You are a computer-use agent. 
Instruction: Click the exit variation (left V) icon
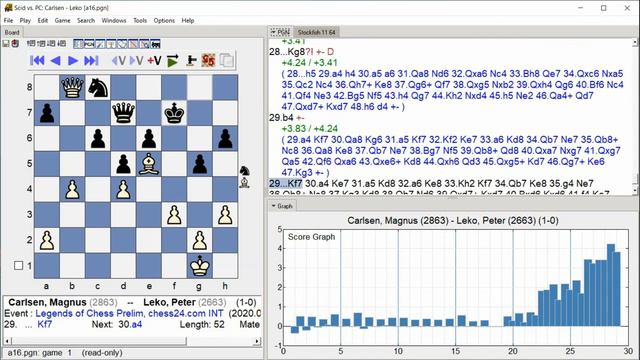119,60
